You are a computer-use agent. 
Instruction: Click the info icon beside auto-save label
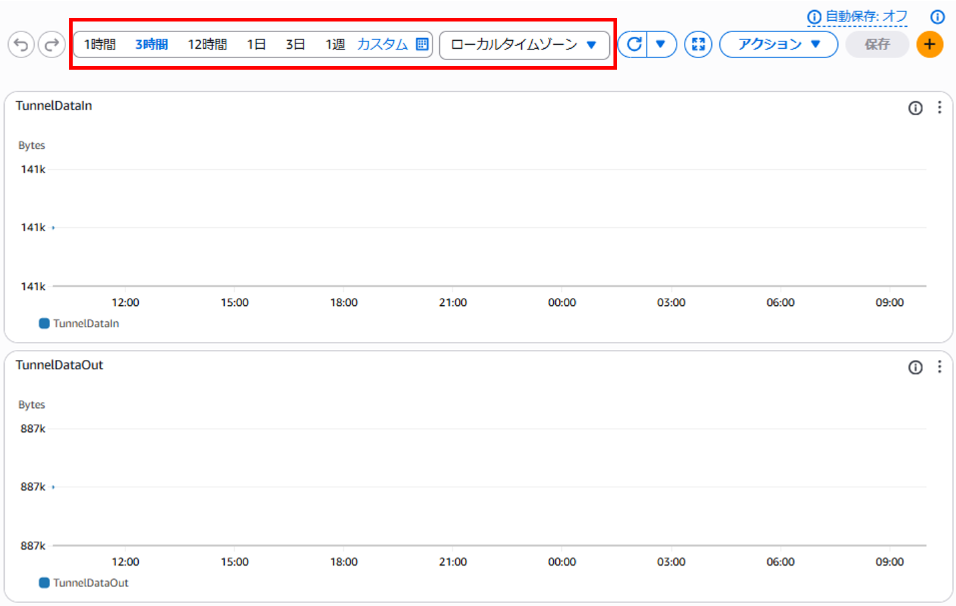coord(814,17)
